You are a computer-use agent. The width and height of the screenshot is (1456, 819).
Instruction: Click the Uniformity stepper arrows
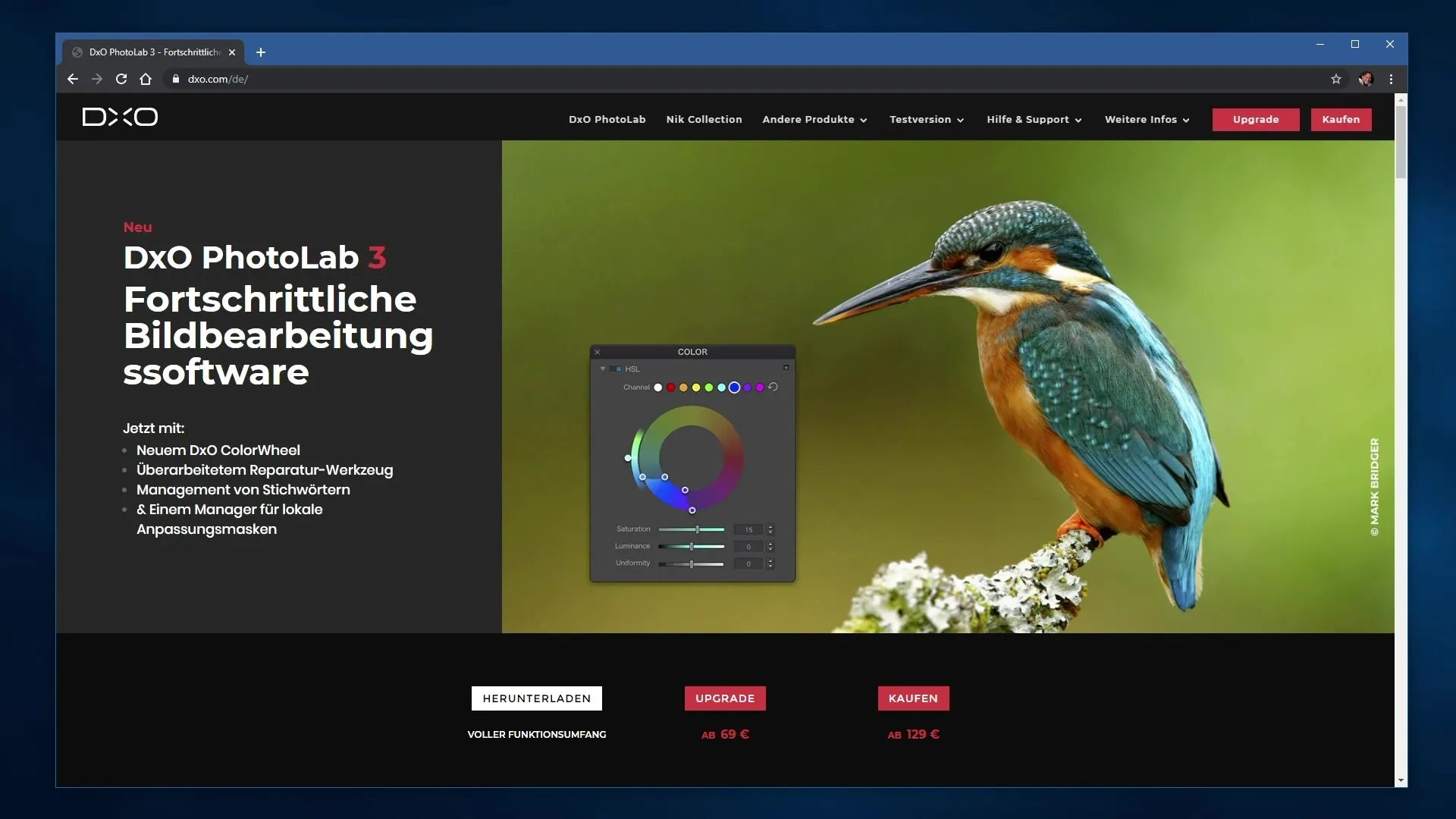pyautogui.click(x=770, y=563)
